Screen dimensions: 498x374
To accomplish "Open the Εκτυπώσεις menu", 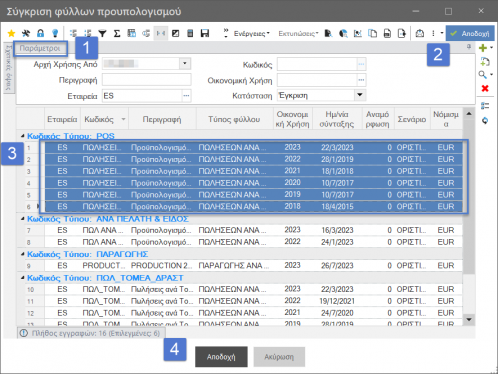I will click(298, 33).
